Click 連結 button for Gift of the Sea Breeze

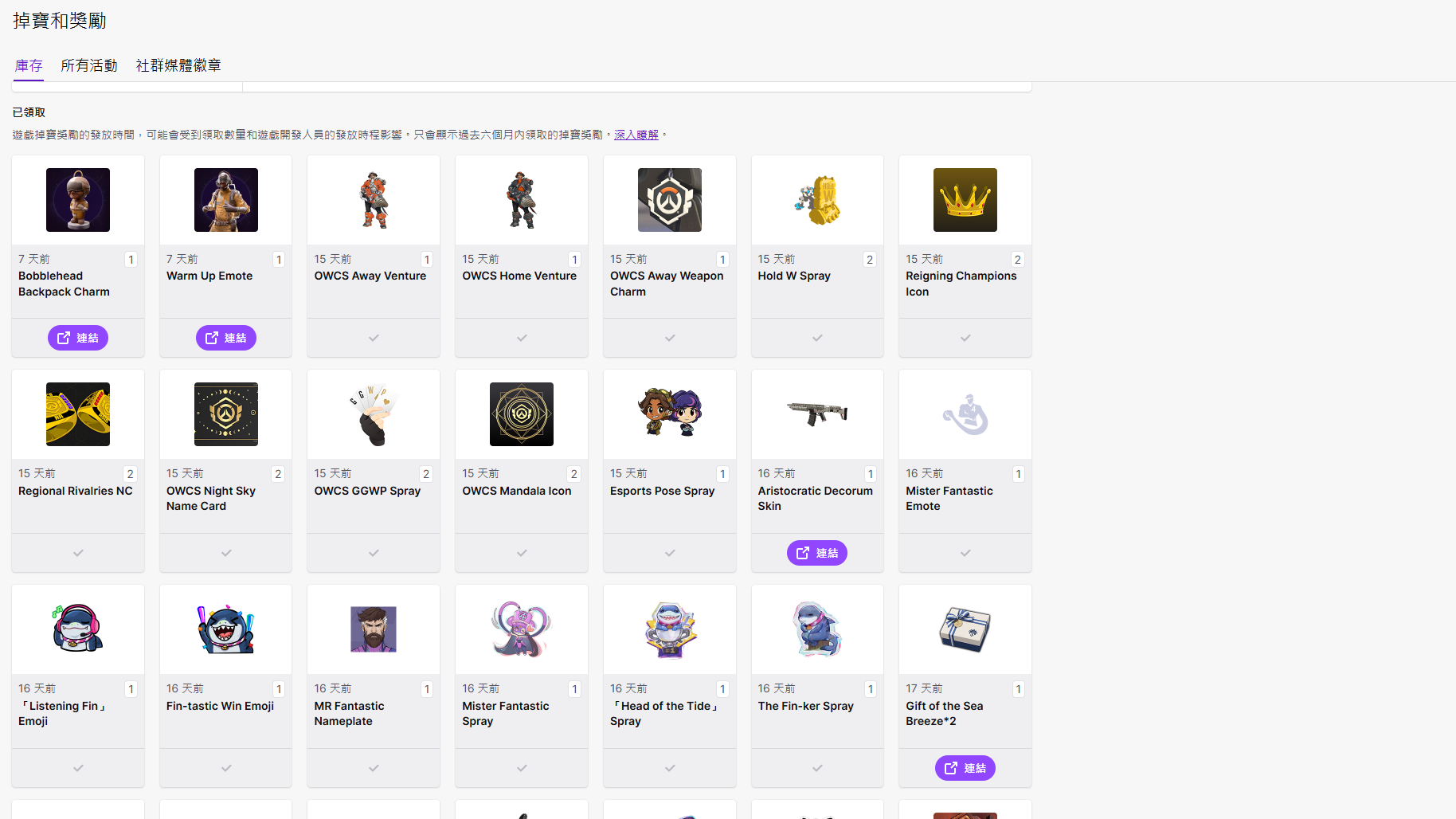(965, 768)
